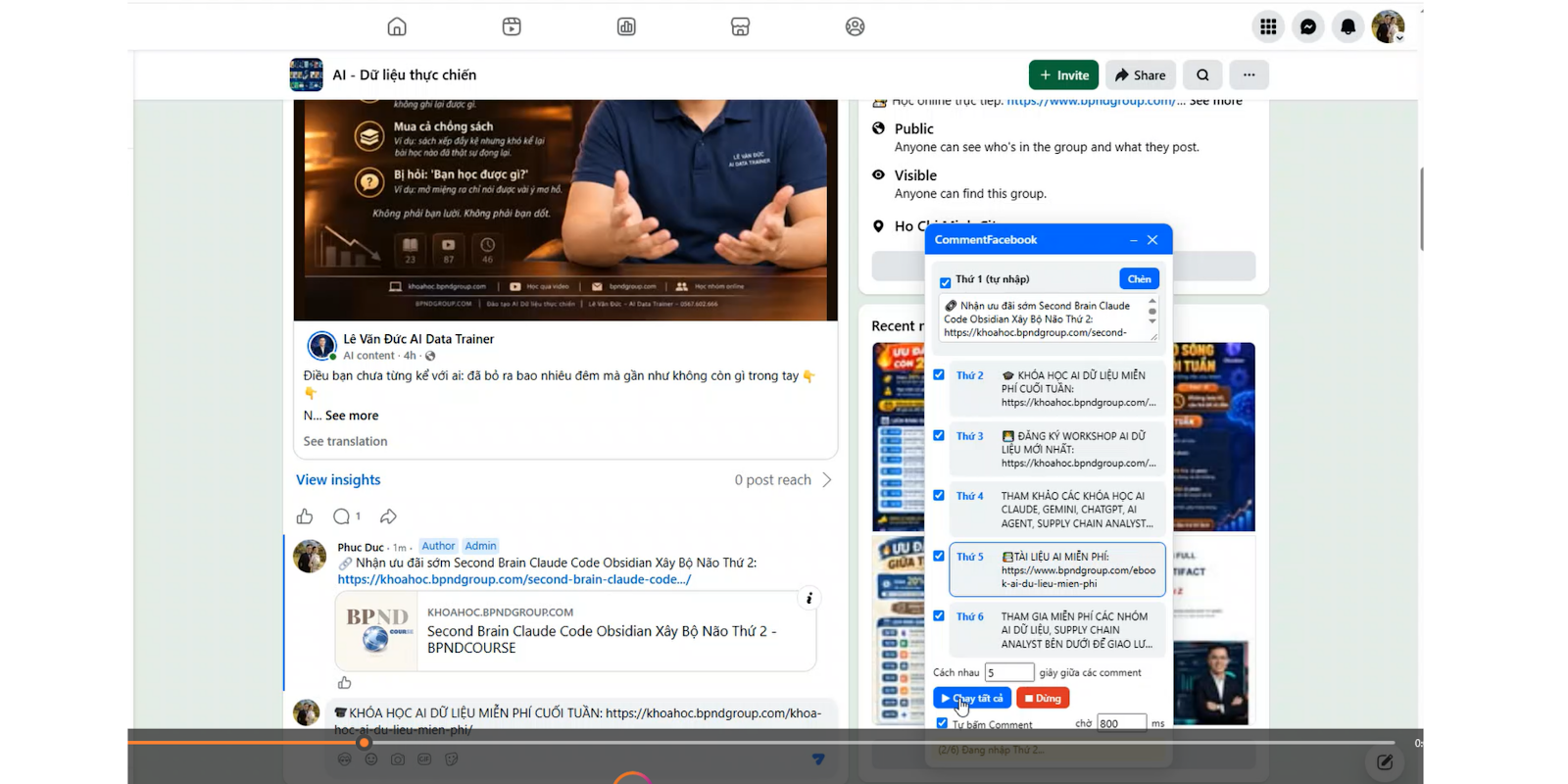Toggle the Thứ 1 (tự nhập) checkbox
Screen dimensions: 1568x784
[x=945, y=282]
